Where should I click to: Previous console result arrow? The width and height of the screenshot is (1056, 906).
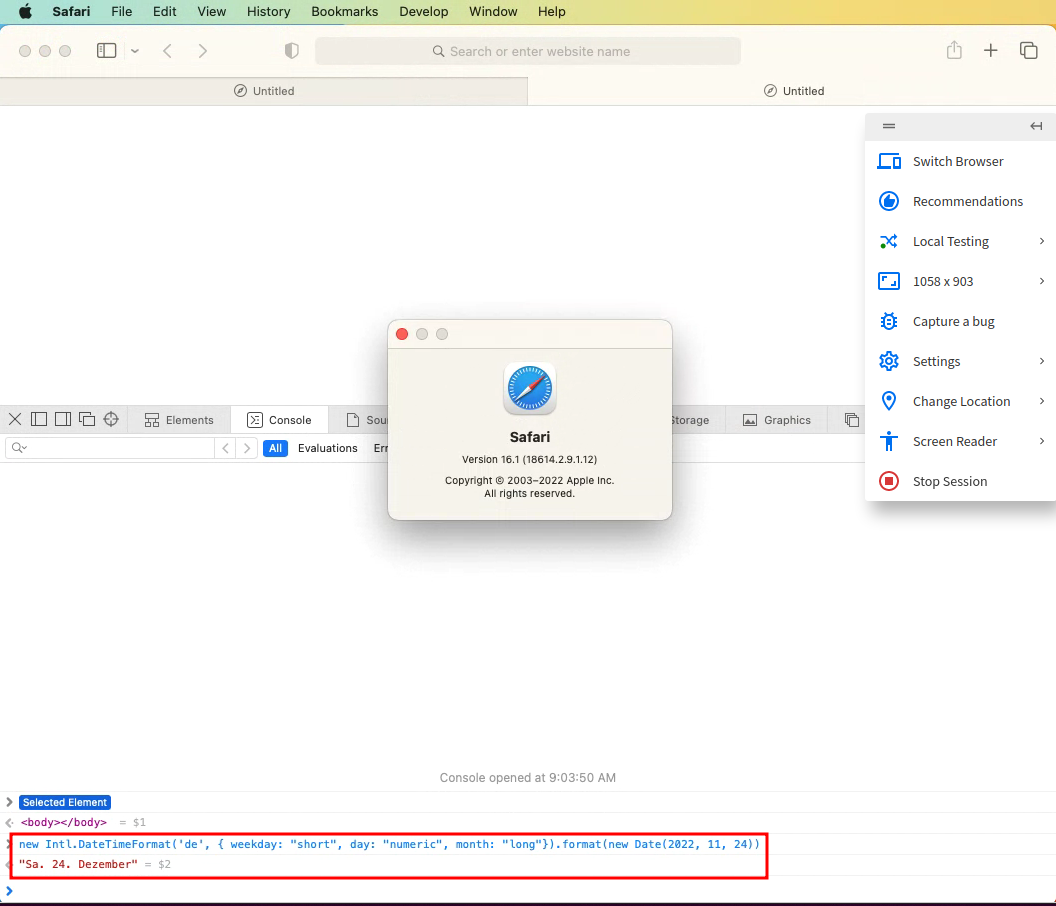pyautogui.click(x=226, y=448)
